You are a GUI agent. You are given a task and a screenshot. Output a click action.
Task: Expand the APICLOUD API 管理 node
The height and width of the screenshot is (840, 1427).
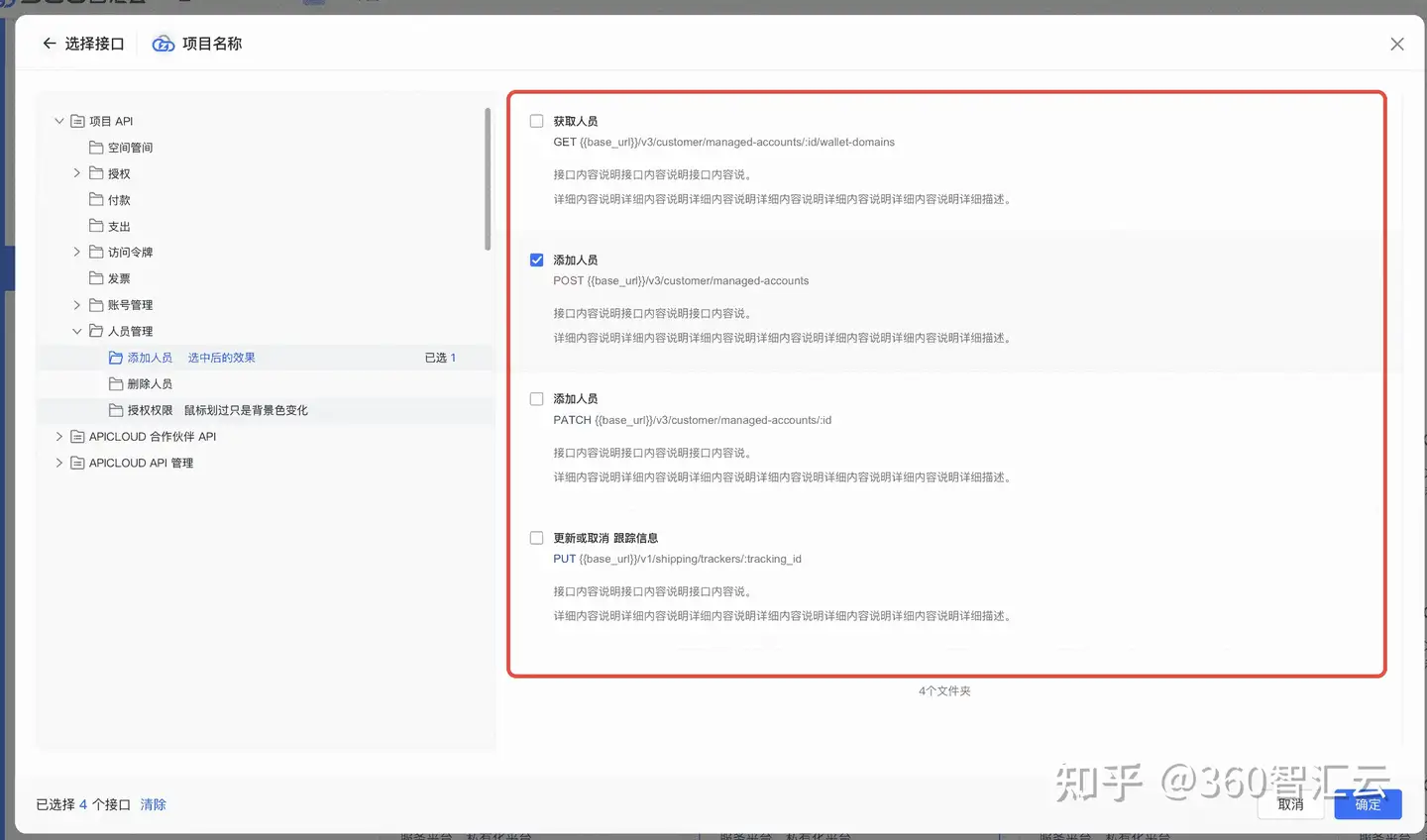pos(58,463)
